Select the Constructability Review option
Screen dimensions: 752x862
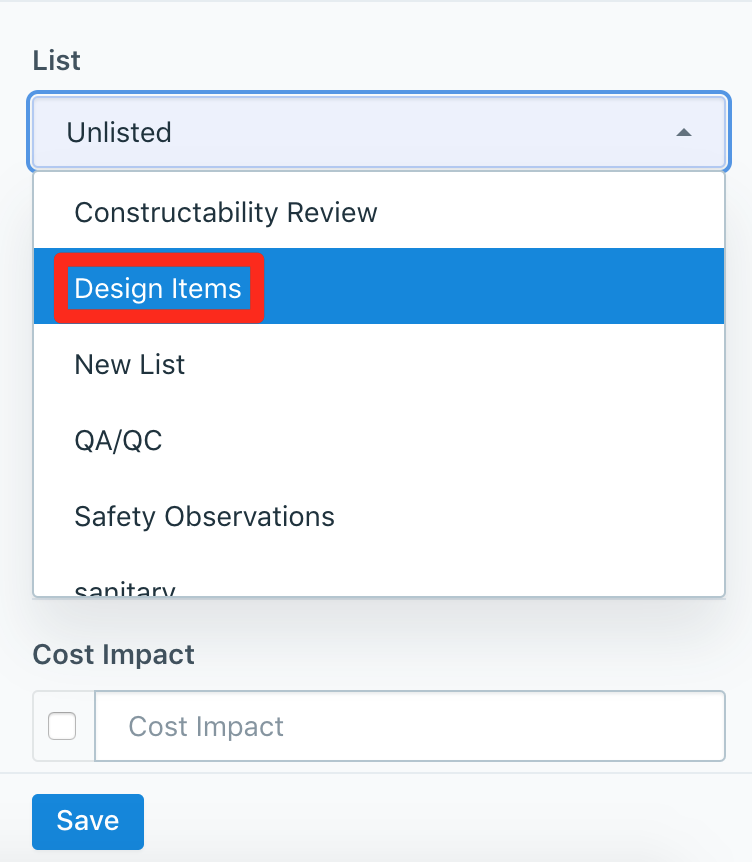tap(226, 212)
